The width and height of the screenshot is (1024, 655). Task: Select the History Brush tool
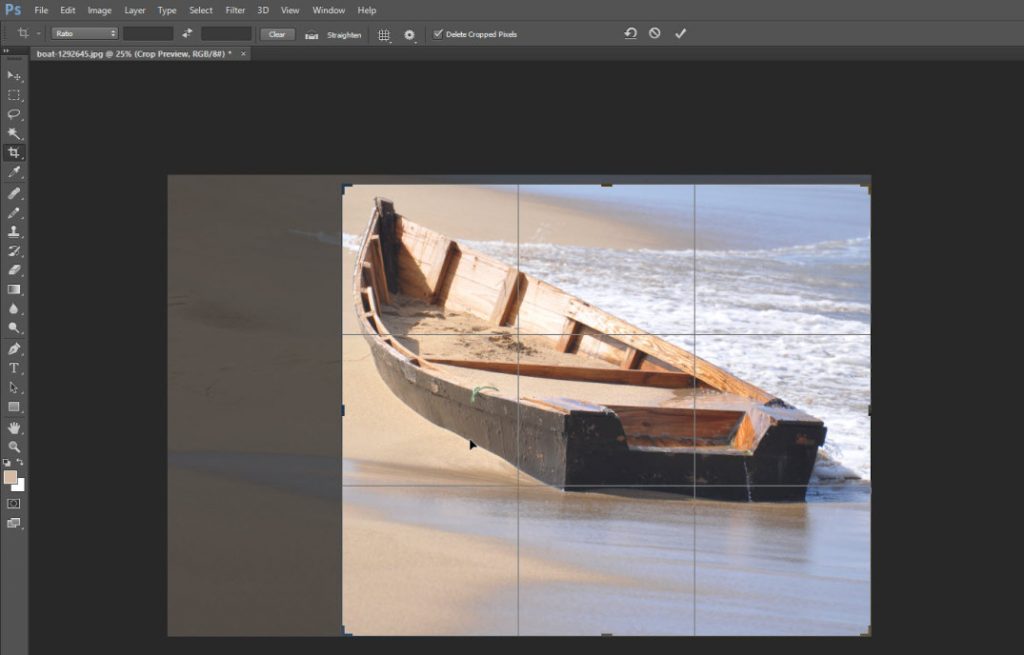[14, 251]
